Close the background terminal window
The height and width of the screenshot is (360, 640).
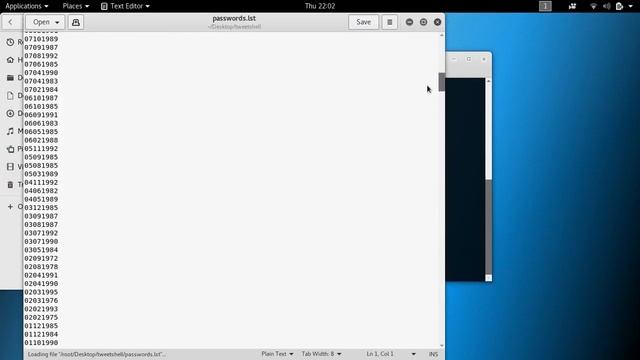point(484,59)
